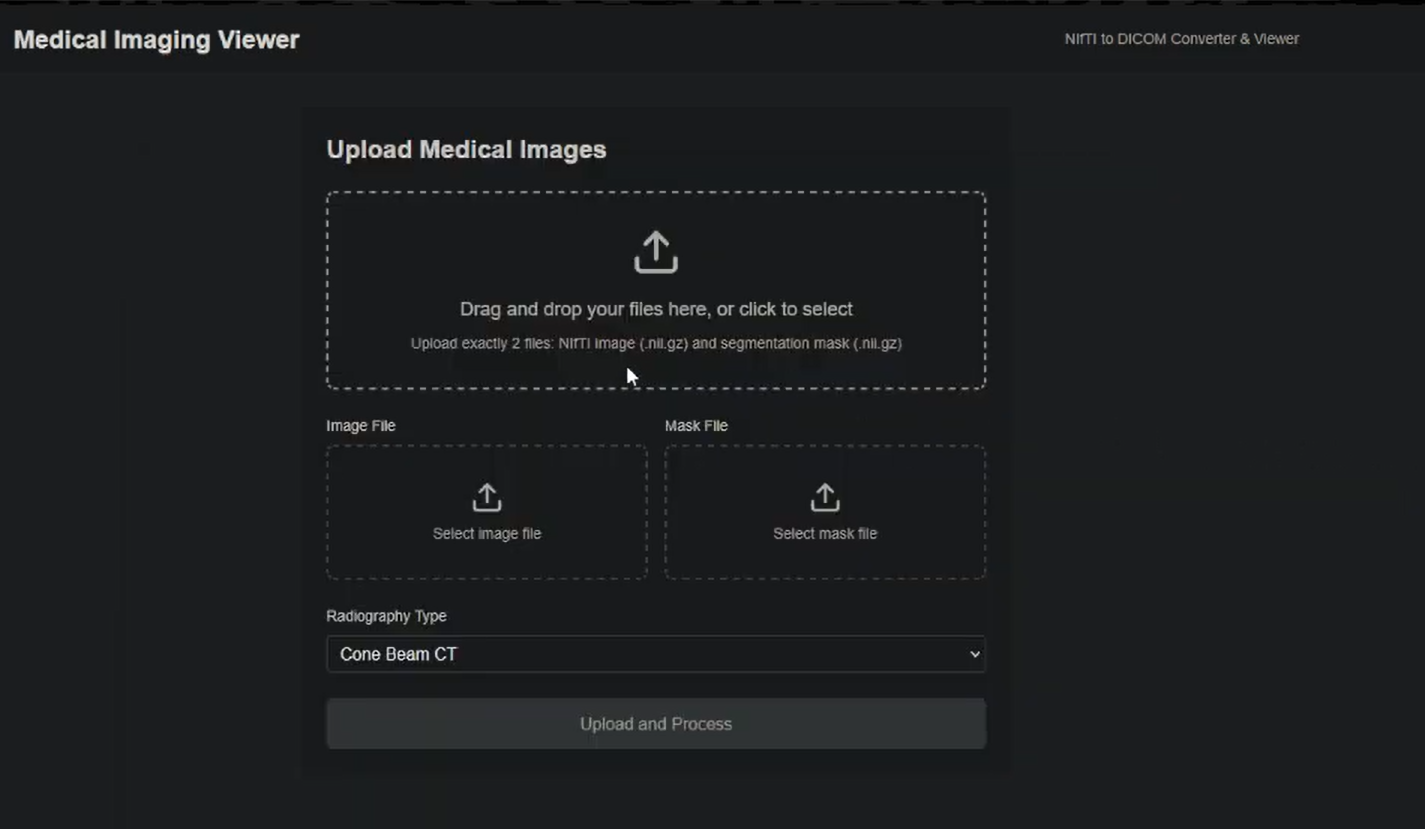Click the dashed dropzone to select files

[655, 290]
